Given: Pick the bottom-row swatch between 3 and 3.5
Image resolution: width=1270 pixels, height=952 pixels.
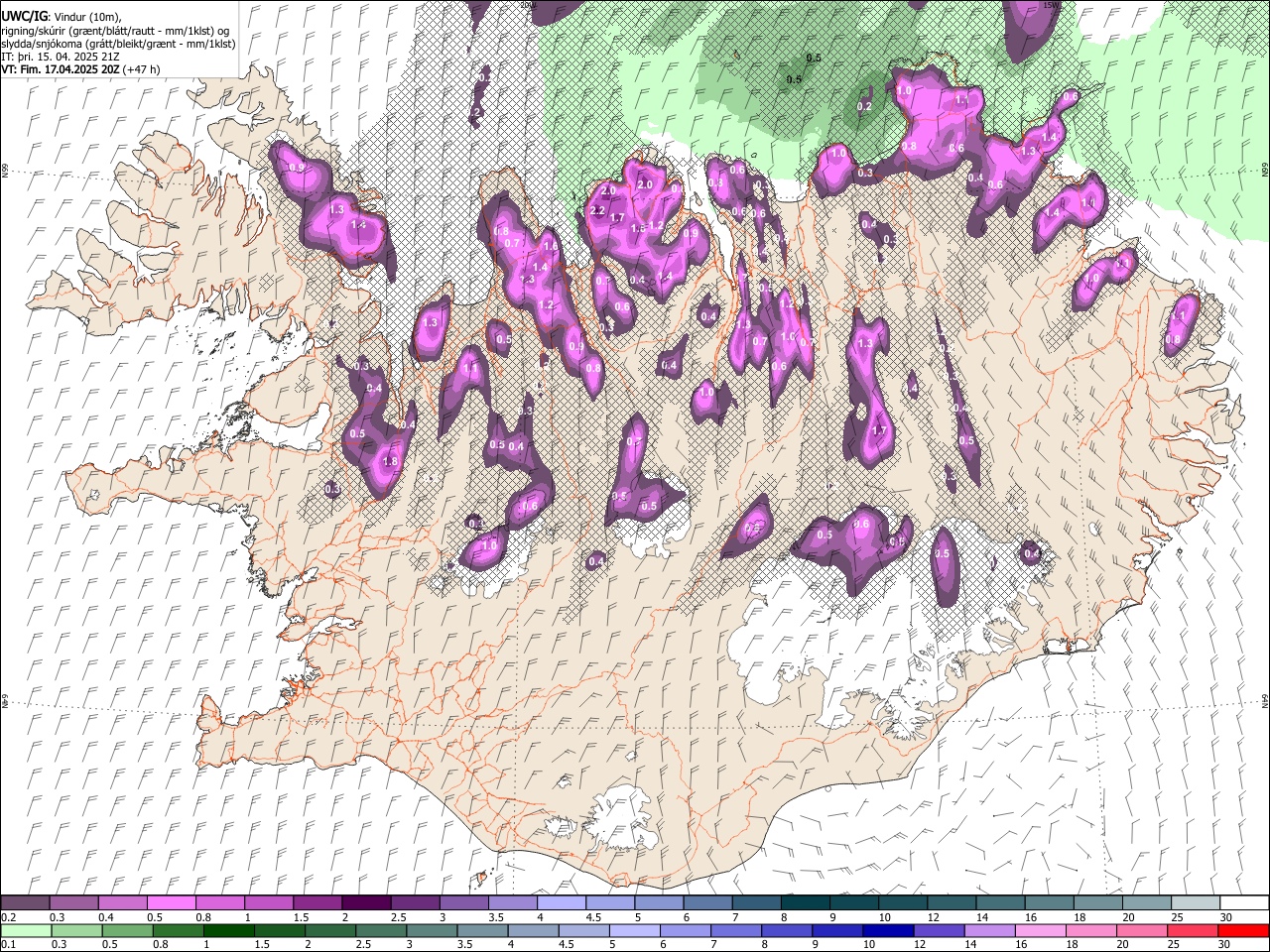Looking at the screenshot, I should (432, 930).
